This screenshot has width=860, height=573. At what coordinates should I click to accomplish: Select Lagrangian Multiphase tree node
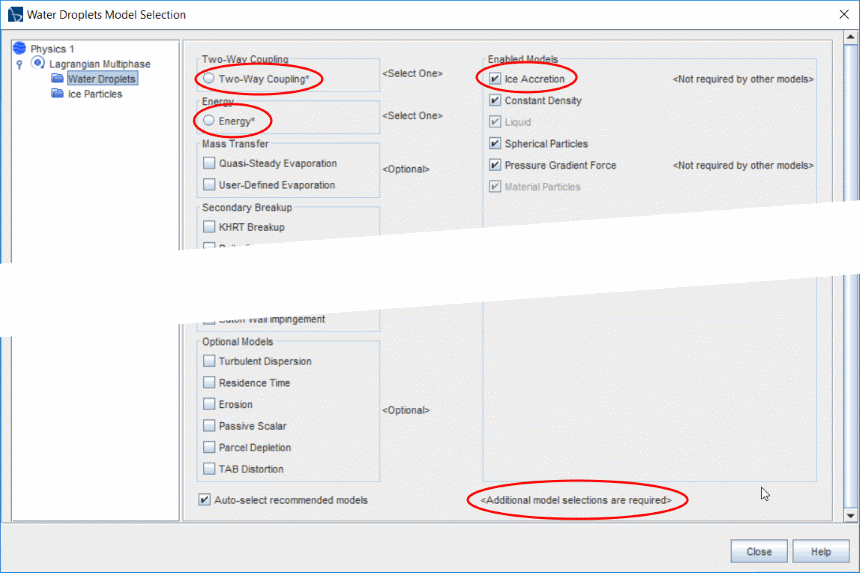tap(100, 64)
